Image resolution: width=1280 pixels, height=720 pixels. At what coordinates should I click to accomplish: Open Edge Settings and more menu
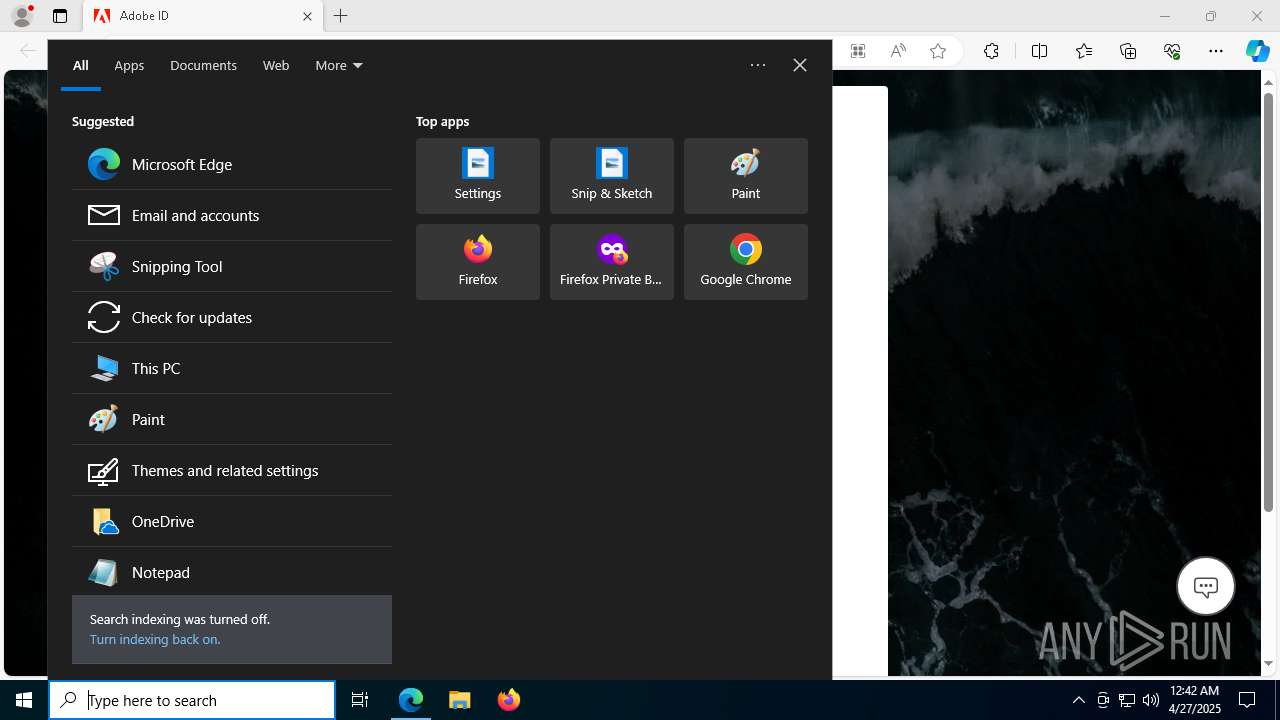coord(1216,51)
